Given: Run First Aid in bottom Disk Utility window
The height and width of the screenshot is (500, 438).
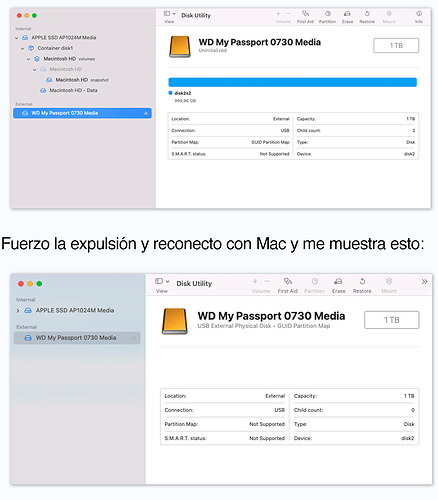Looking at the screenshot, I should click(x=288, y=281).
